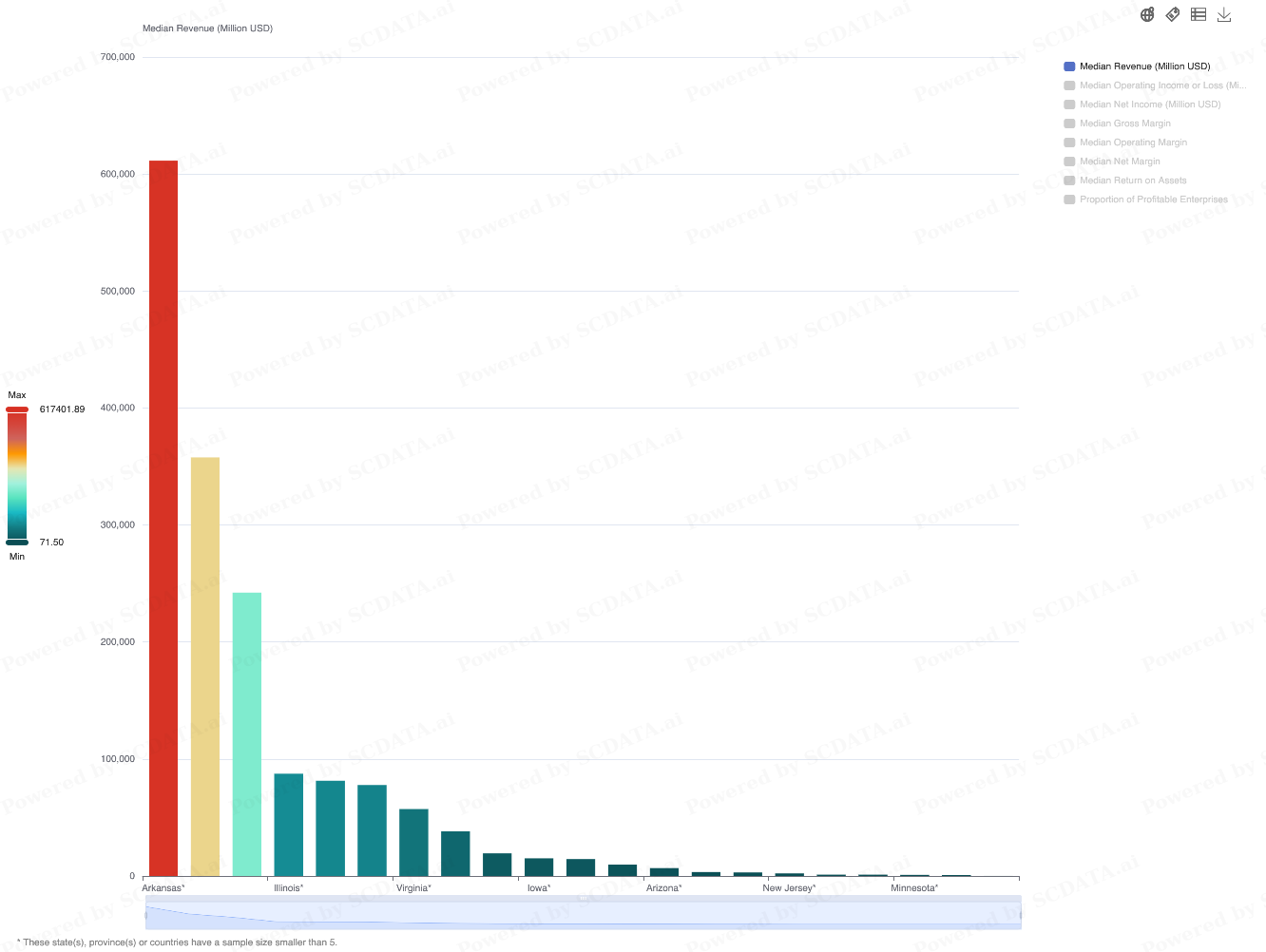Click the globe region-switch icon
1266x952 pixels.
[1147, 14]
